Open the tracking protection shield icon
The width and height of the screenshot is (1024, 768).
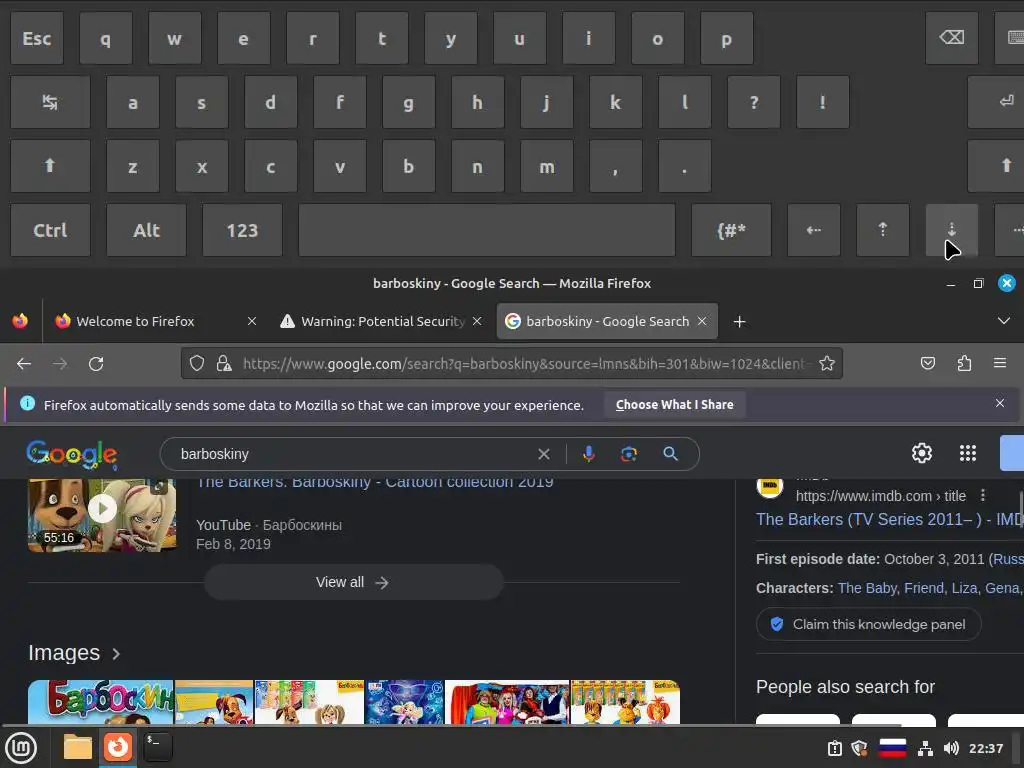coord(197,363)
